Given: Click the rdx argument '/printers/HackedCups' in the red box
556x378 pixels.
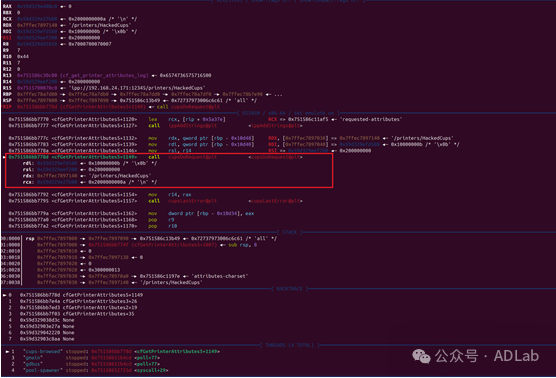Looking at the screenshot, I should coord(122,176).
